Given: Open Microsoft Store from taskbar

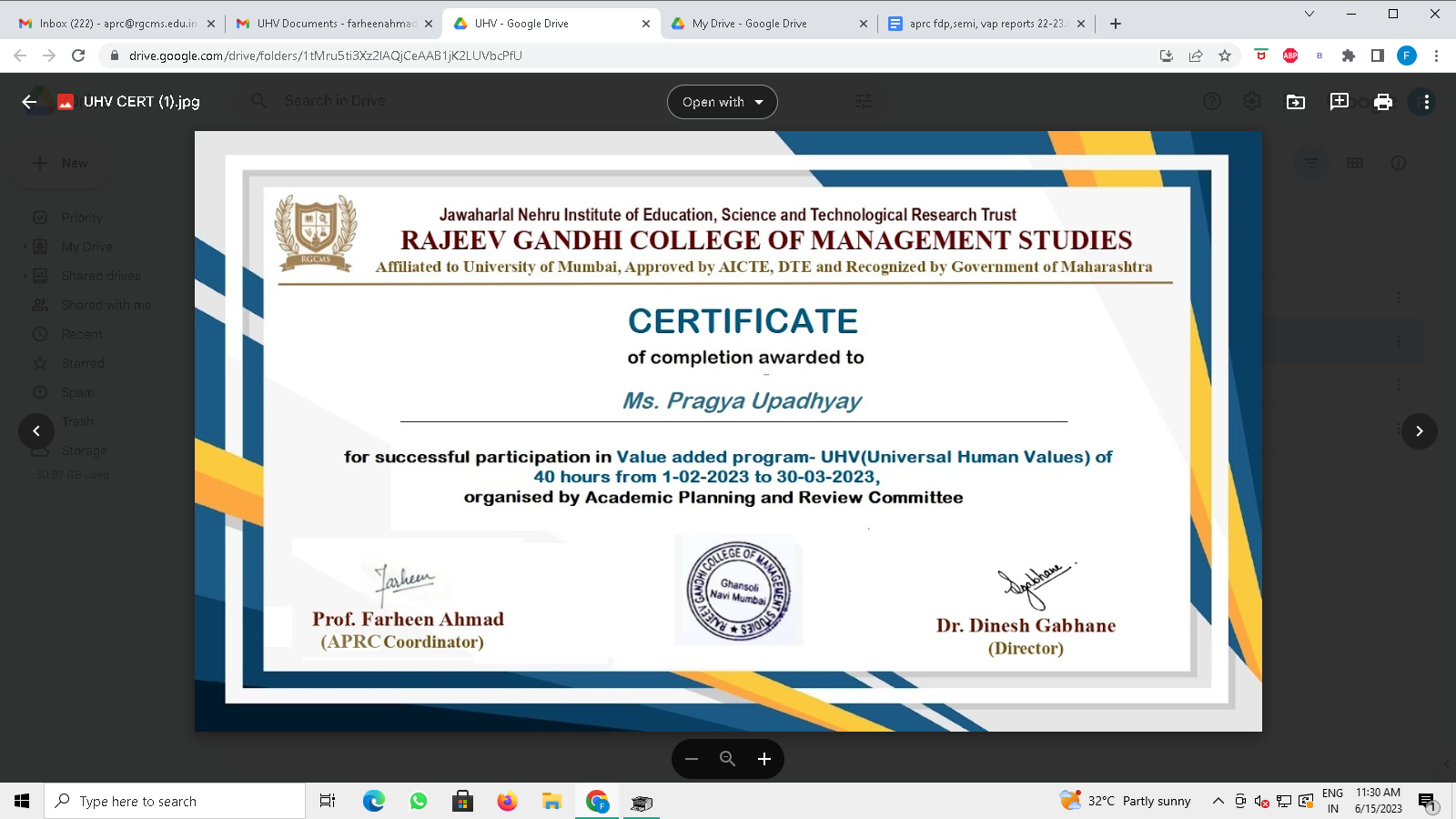Looking at the screenshot, I should (x=463, y=801).
